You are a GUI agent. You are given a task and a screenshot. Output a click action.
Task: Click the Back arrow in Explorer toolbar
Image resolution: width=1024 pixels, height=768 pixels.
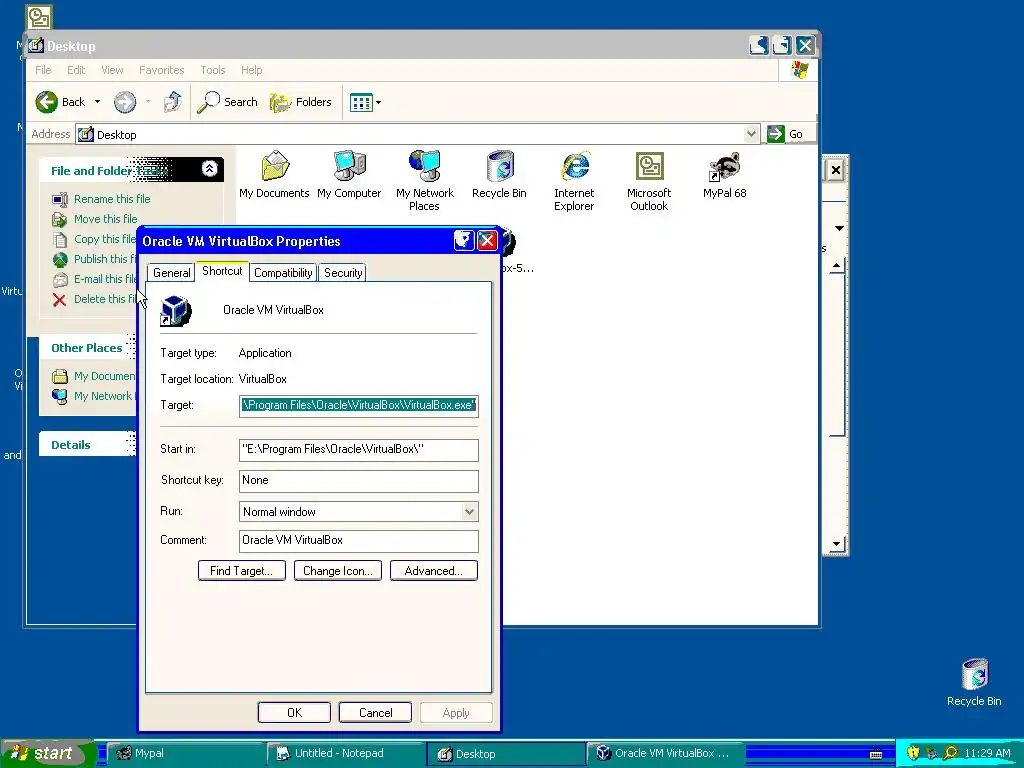(x=47, y=102)
